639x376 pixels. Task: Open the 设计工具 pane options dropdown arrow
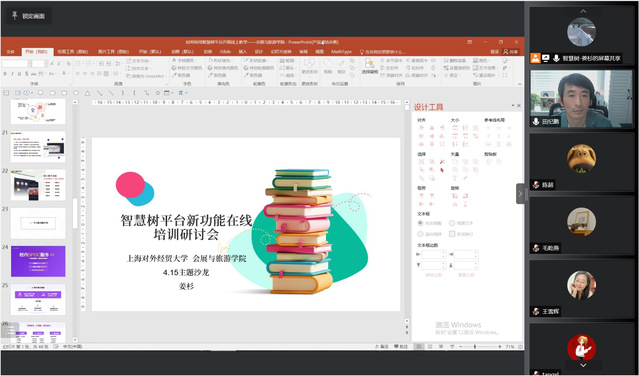[x=513, y=106]
